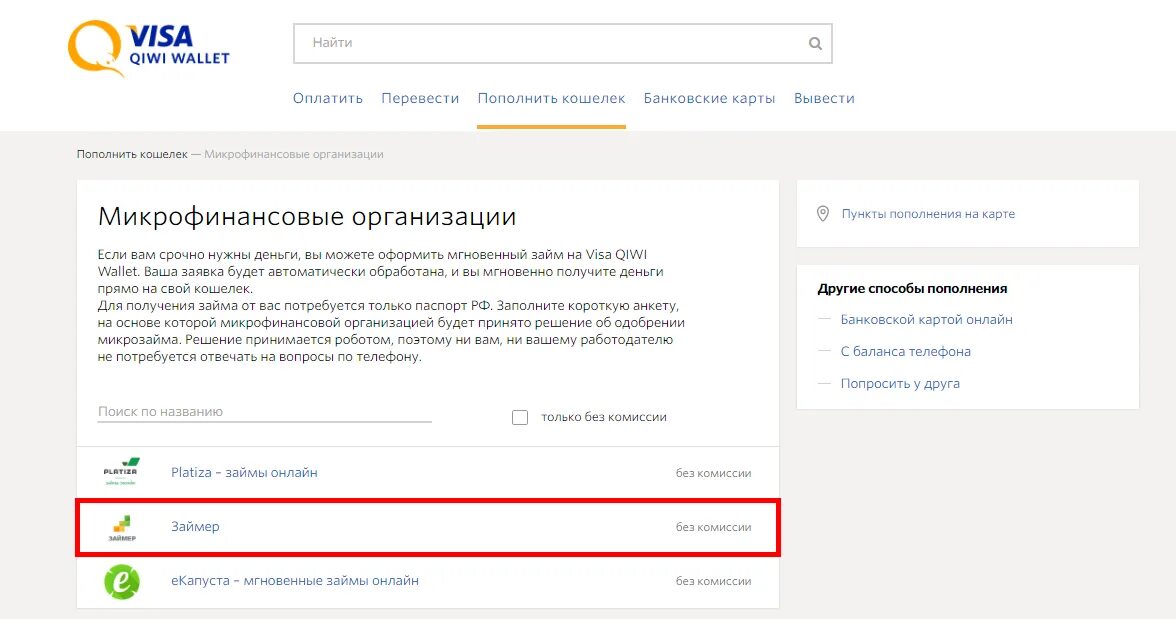1176x619 pixels.
Task: Click the 'Микрофинансовые организации' page heading
Action: click(307, 217)
